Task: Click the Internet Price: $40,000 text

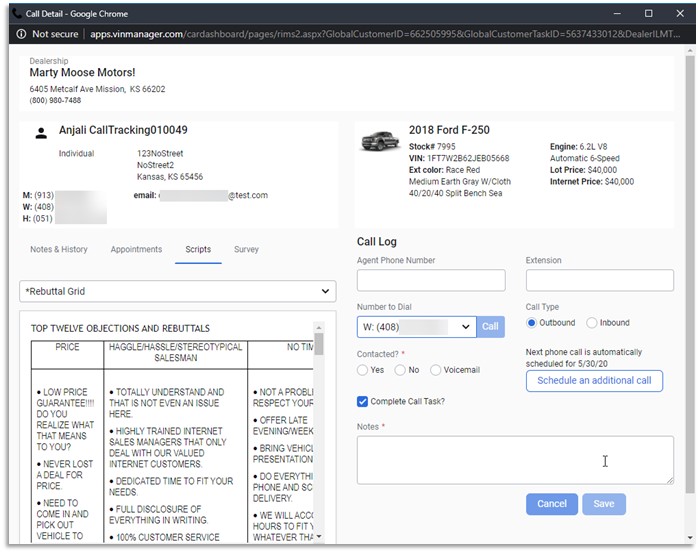Action: (x=592, y=182)
